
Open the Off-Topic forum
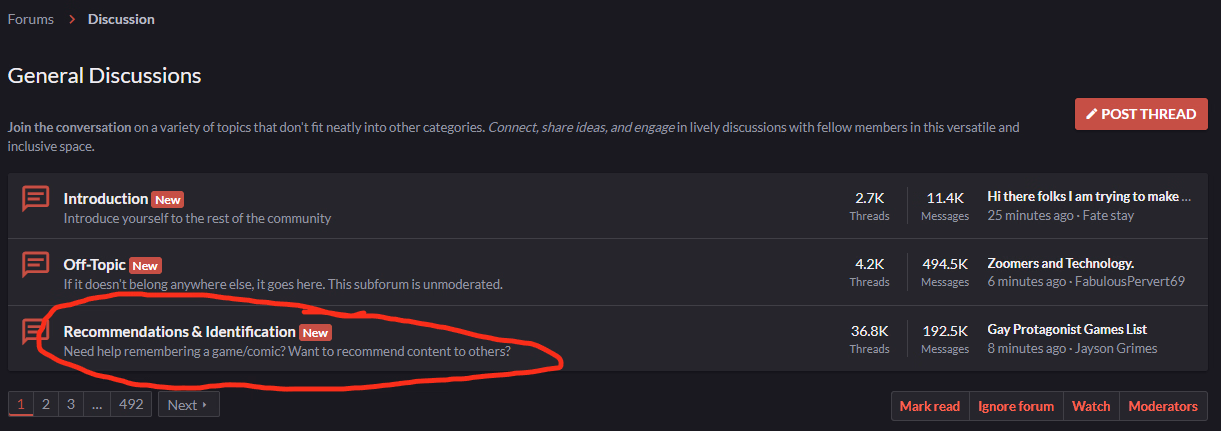click(95, 265)
